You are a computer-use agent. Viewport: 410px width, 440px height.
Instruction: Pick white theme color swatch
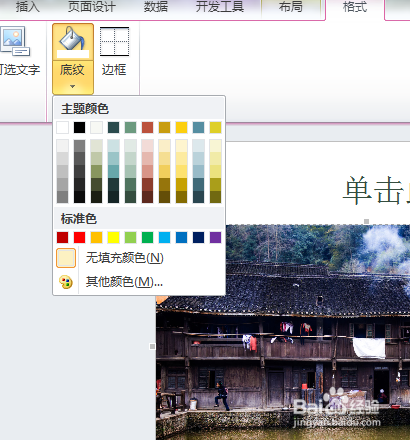click(62, 127)
